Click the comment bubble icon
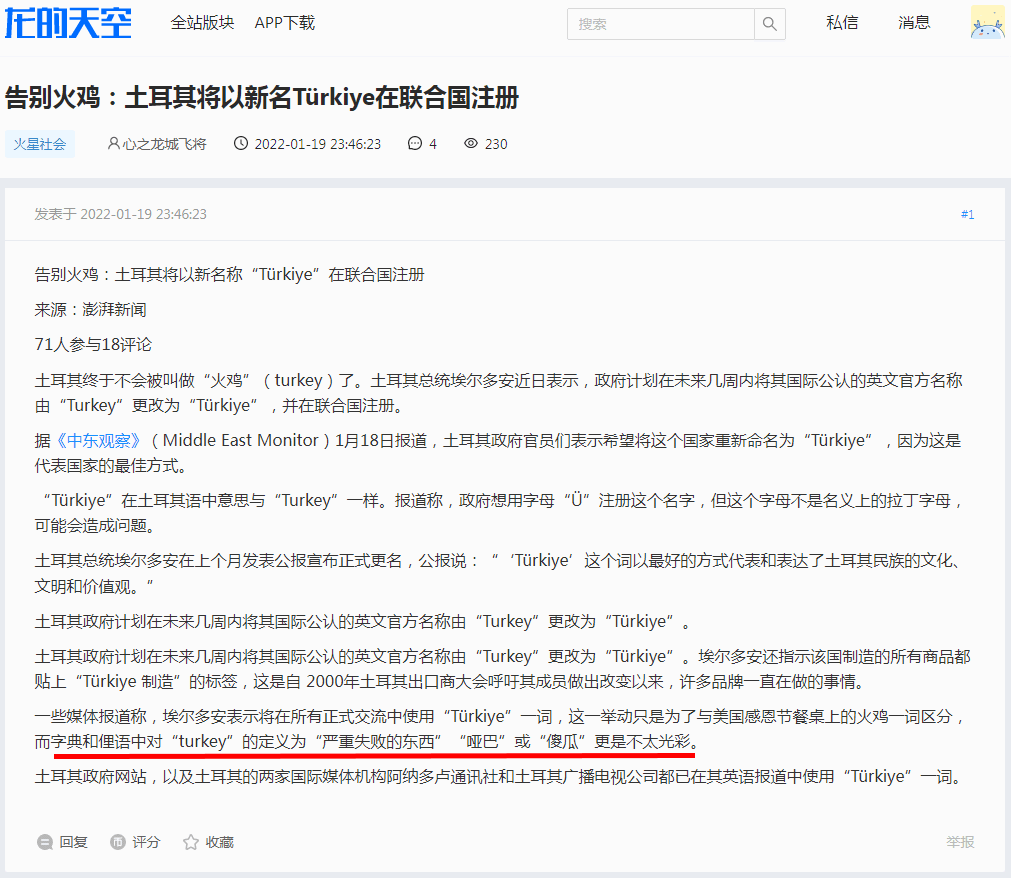 (x=415, y=143)
